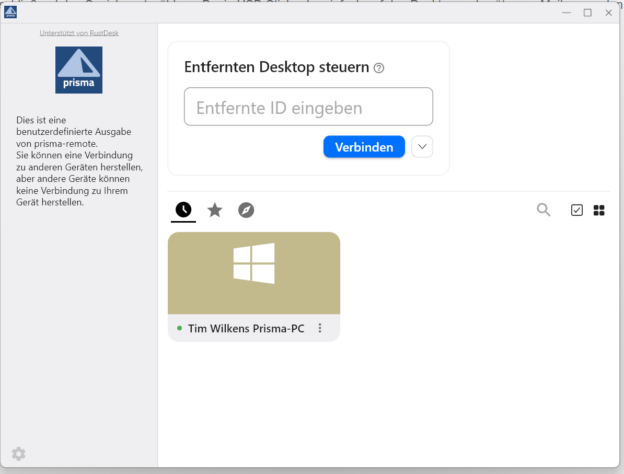Viewport: 624px width, 474px height.
Task: Switch to the favorites star tab
Action: point(214,209)
